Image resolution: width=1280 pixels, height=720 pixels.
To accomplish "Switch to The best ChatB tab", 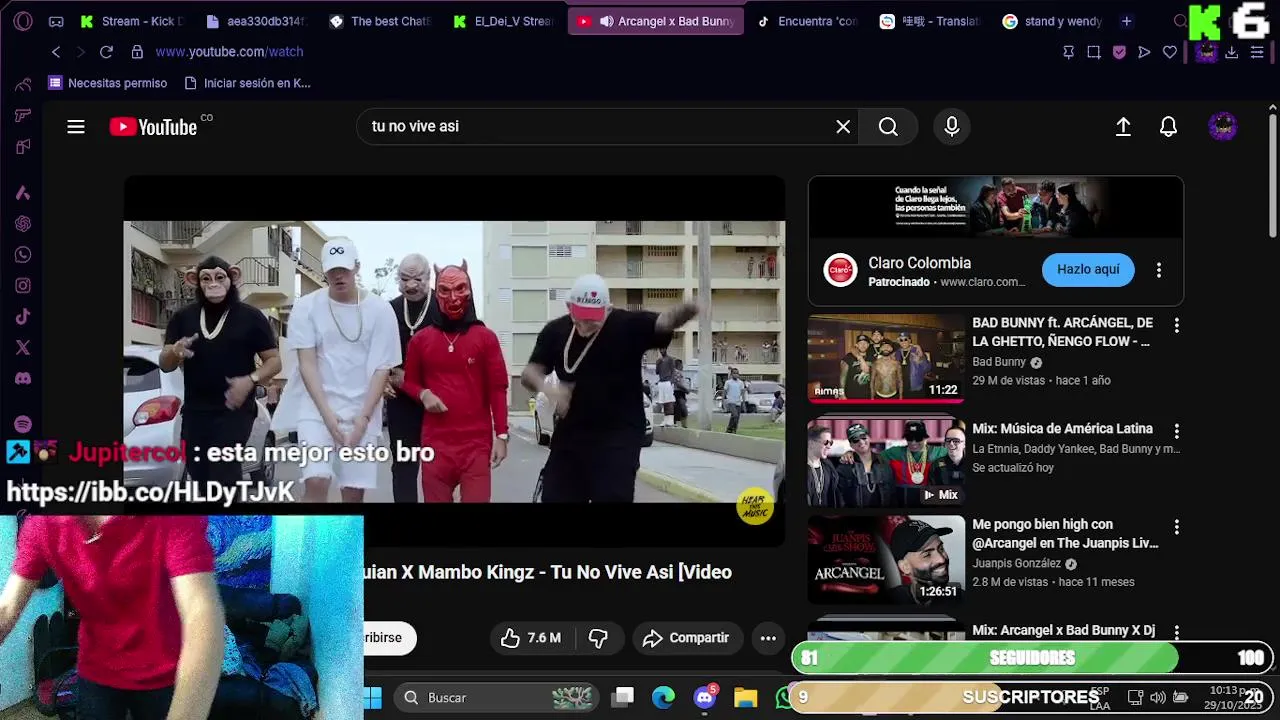I will [380, 21].
